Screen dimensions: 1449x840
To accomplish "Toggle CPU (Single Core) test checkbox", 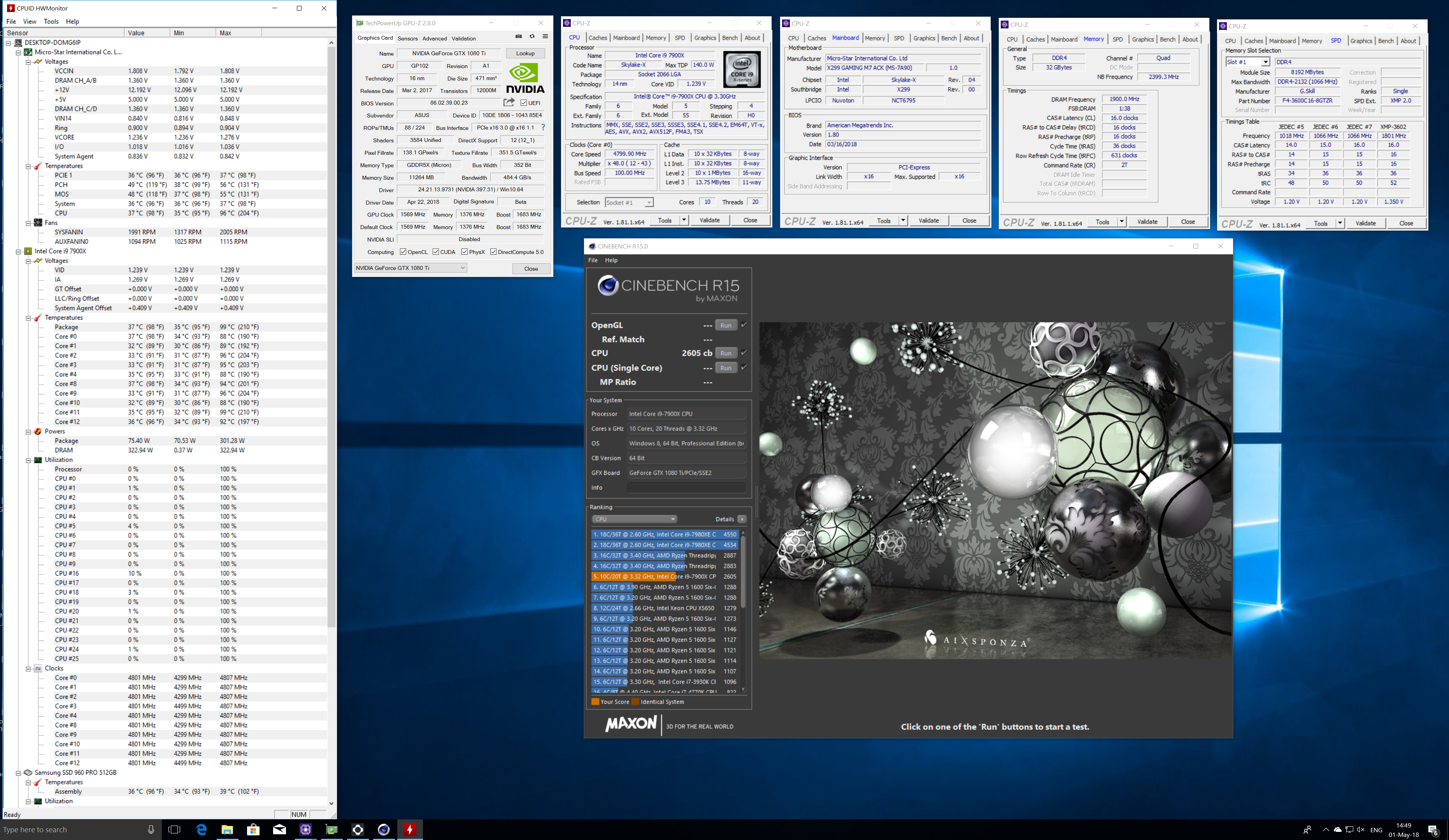I will click(x=744, y=367).
